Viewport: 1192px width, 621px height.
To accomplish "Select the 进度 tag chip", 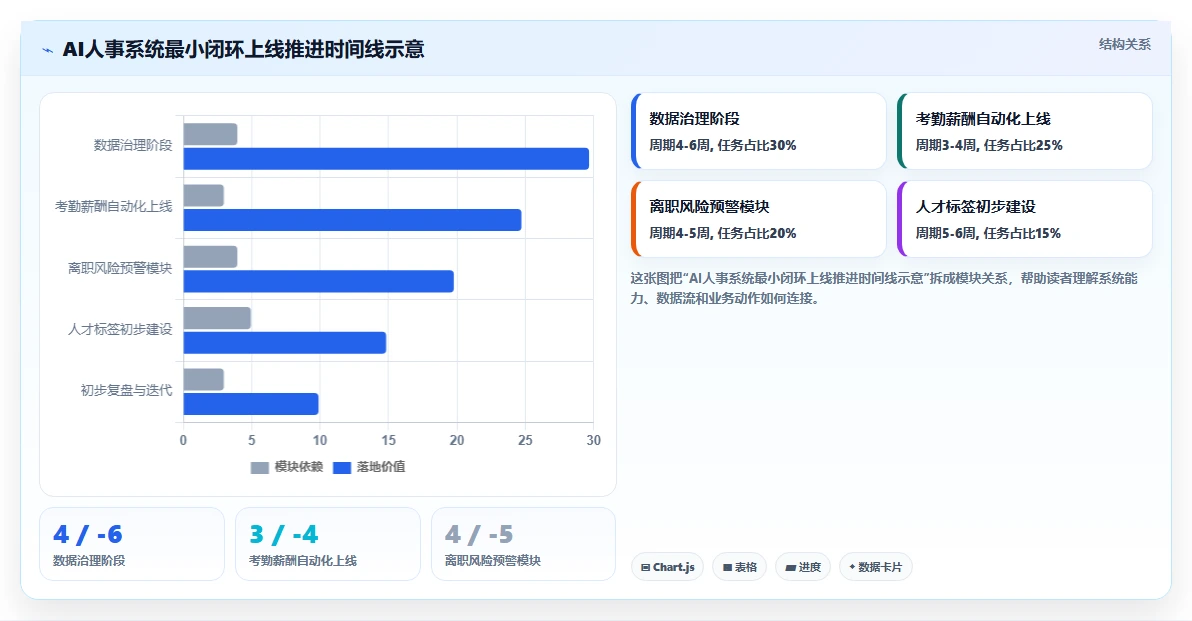I will (803, 567).
